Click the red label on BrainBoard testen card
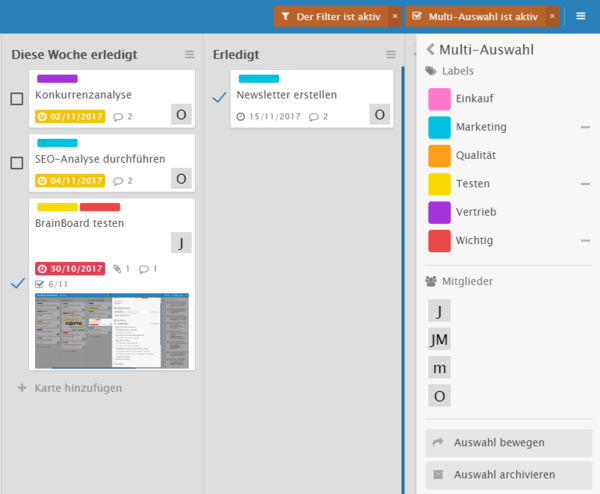The height and width of the screenshot is (494, 600). pos(100,207)
